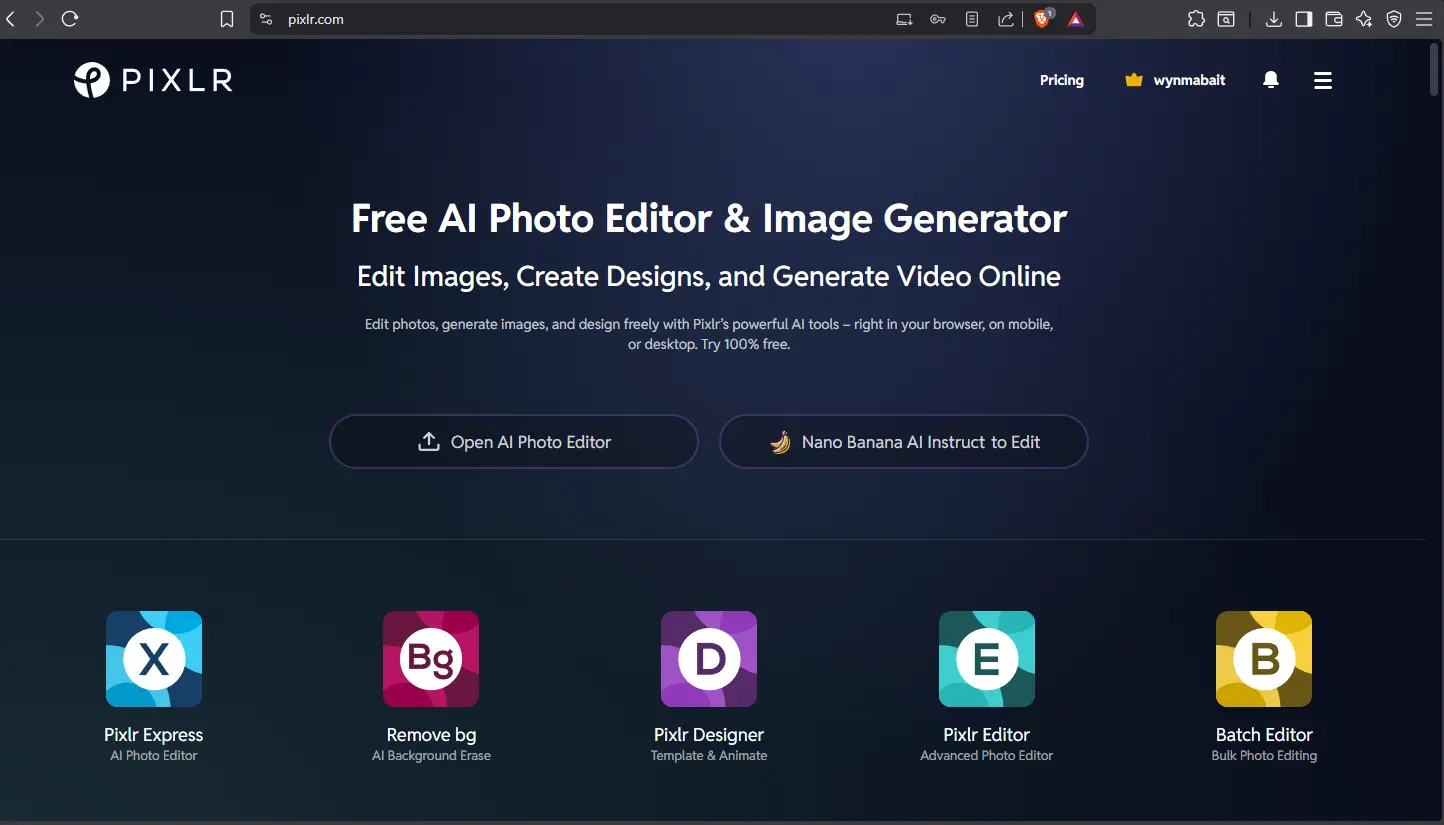Click 'Template & Animate' subtitle
1444x825 pixels.
pyautogui.click(x=709, y=756)
